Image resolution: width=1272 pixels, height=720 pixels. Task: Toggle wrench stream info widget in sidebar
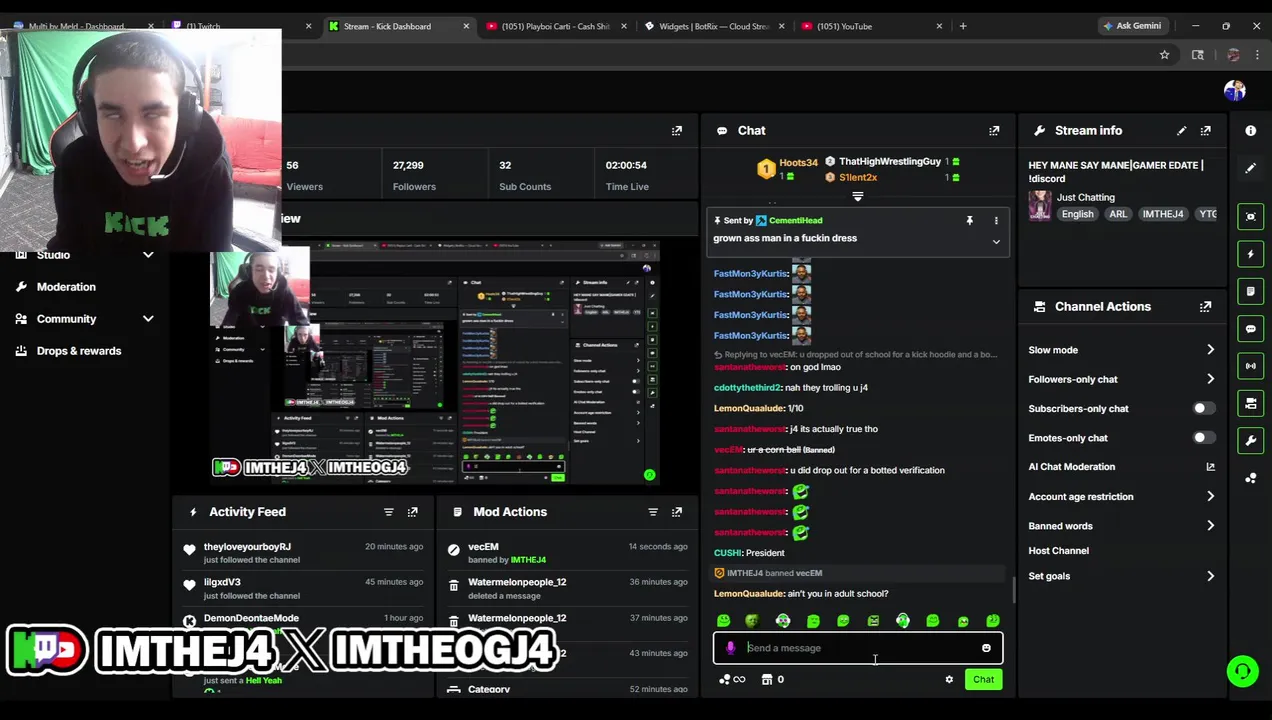pyautogui.click(x=1250, y=440)
